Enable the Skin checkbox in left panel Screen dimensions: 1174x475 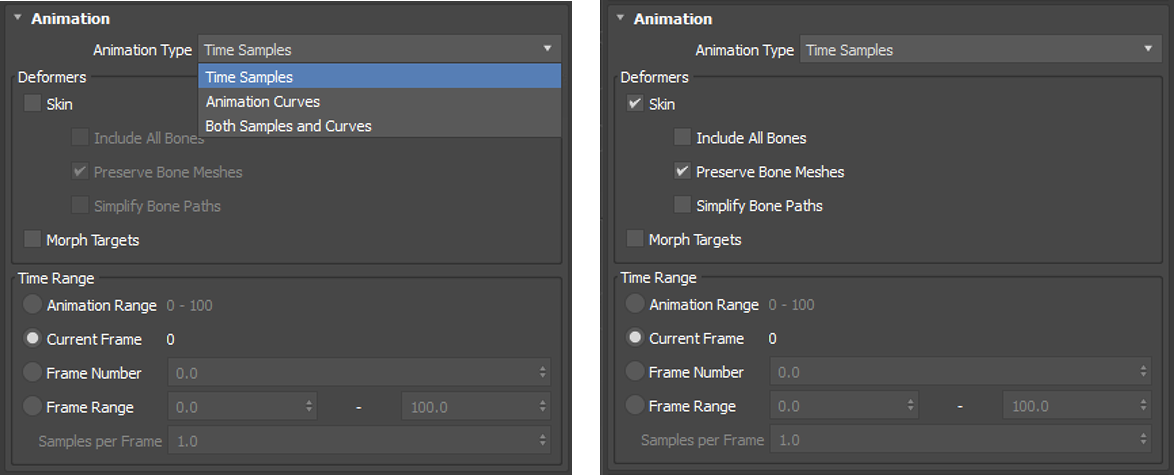(x=33, y=104)
